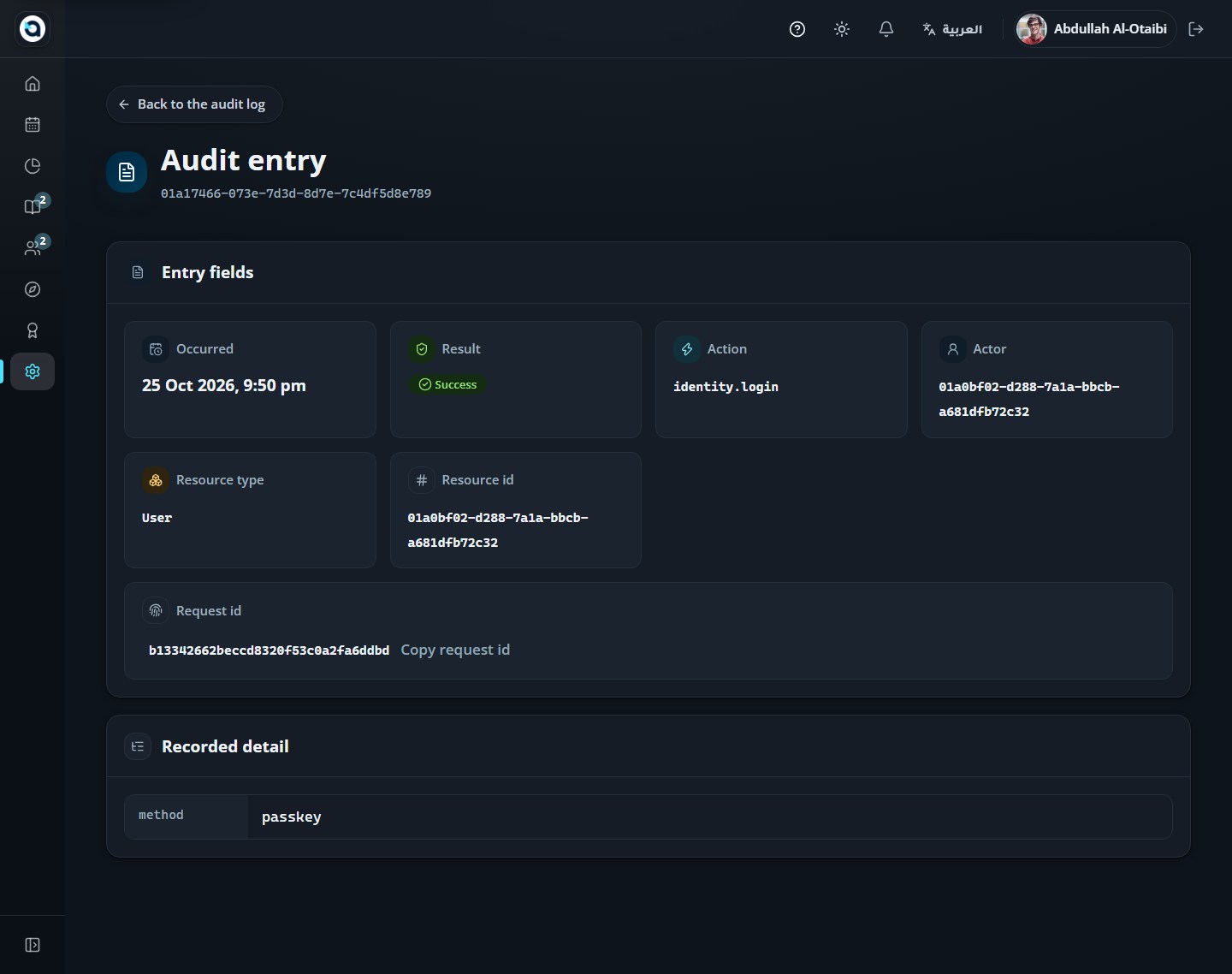Click the Resource type value User
Screen dimensions: 1232x974
pyautogui.click(x=157, y=518)
